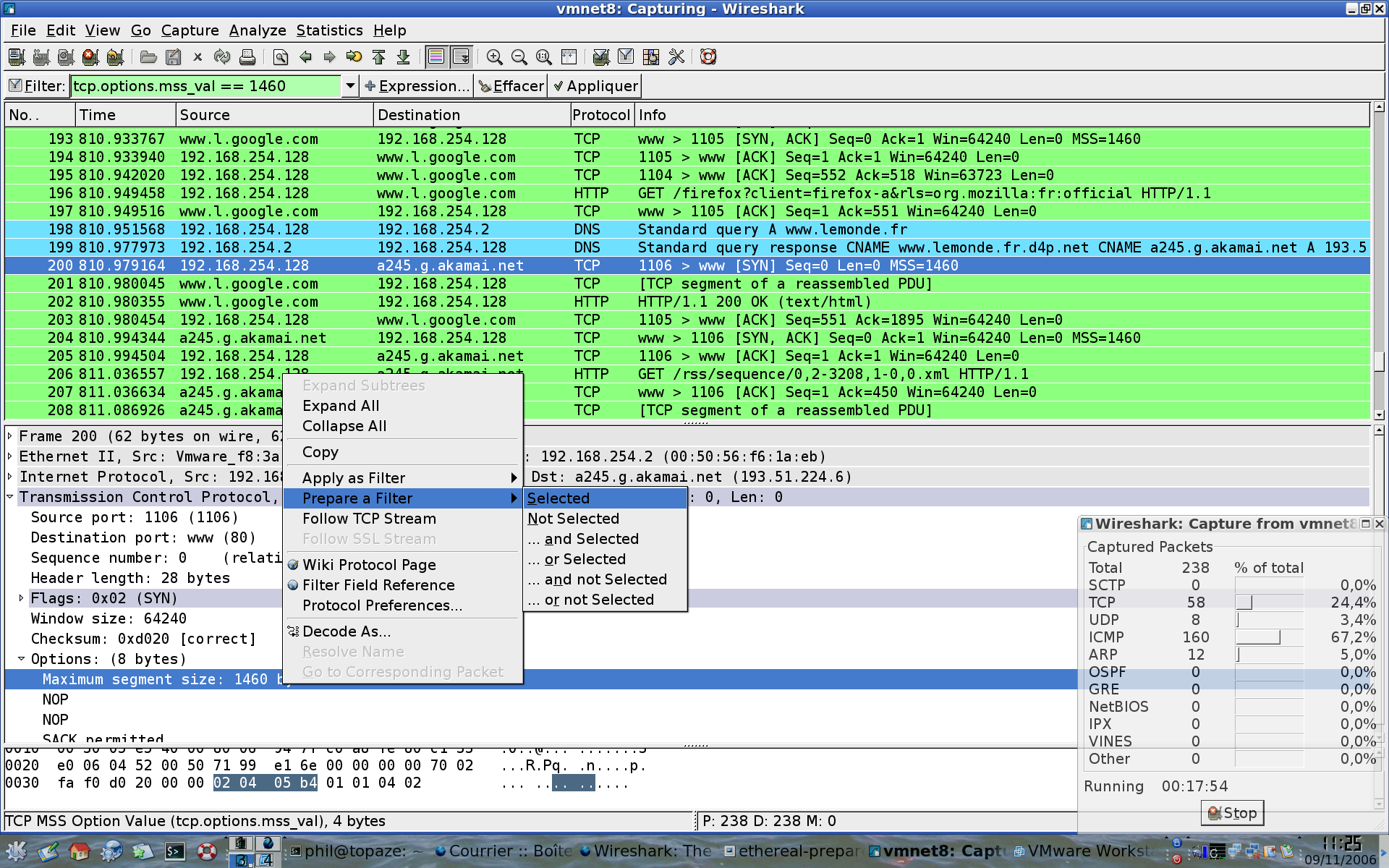
Task: Toggle the Filter checkbox enable state
Action: (15, 85)
